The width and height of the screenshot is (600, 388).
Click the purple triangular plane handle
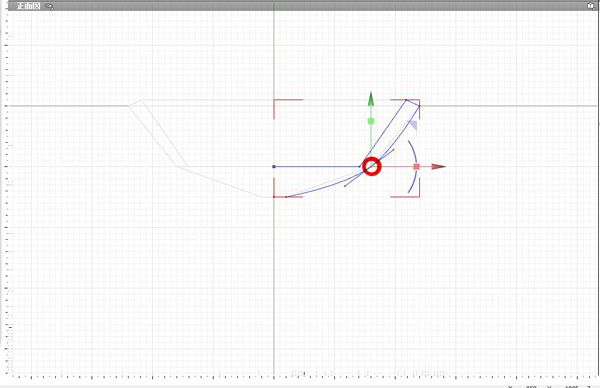pos(412,125)
